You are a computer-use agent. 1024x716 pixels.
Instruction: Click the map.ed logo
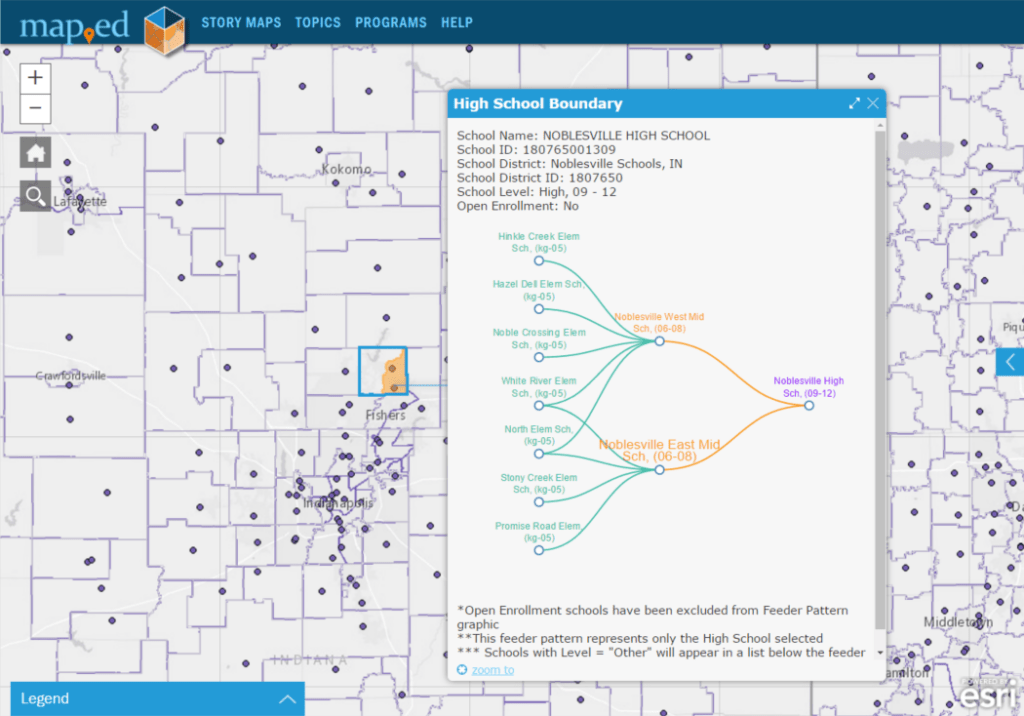point(74,26)
